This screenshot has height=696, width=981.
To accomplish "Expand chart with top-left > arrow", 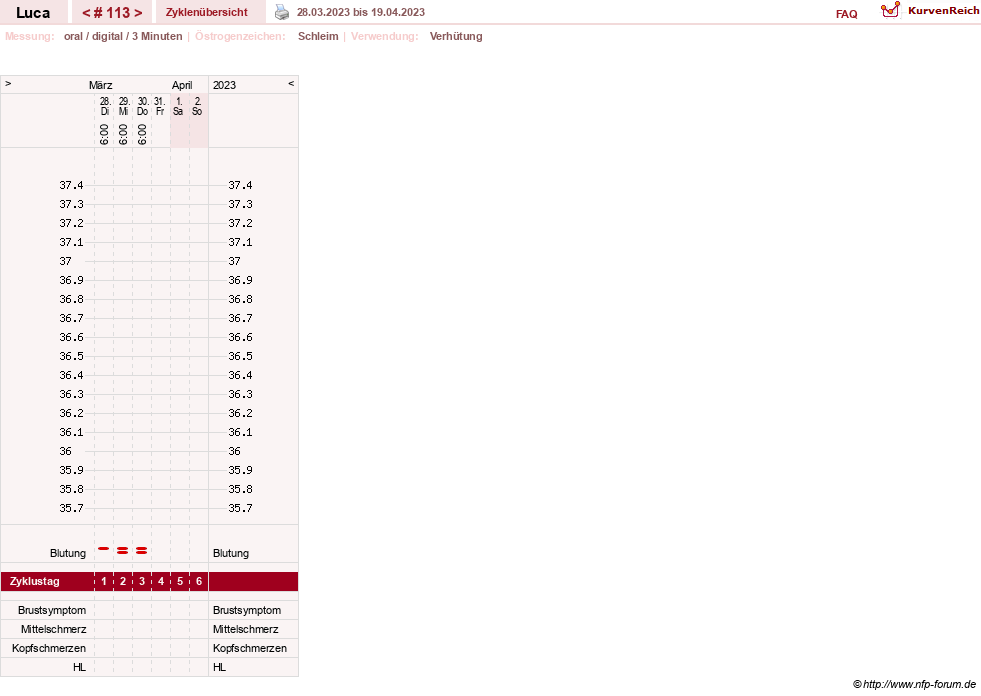I will point(8,83).
